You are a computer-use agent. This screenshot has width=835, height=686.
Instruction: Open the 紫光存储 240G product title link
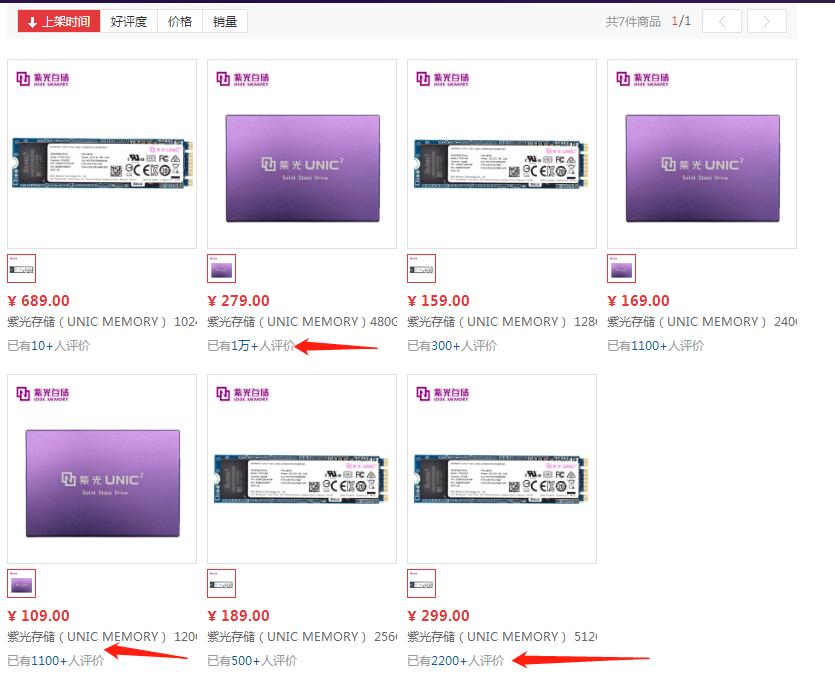click(x=702, y=322)
